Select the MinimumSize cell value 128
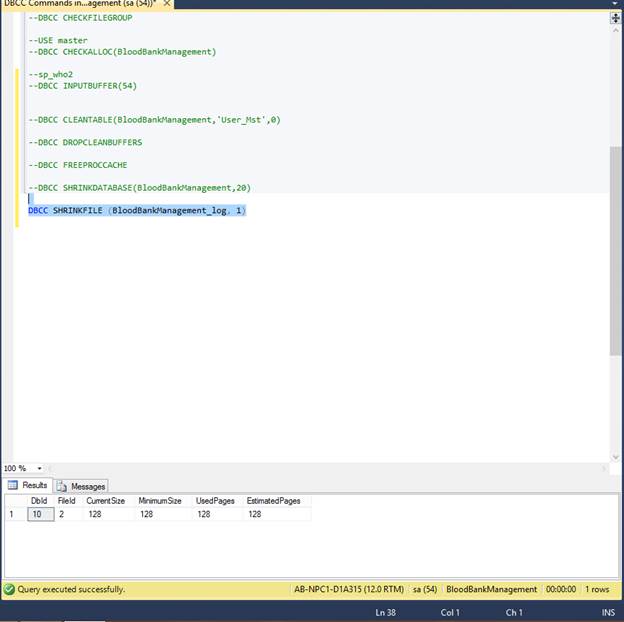 coord(164,514)
